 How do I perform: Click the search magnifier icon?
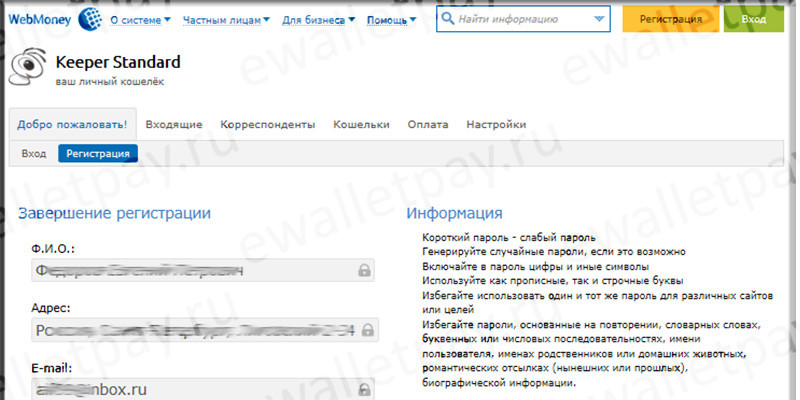(x=447, y=19)
